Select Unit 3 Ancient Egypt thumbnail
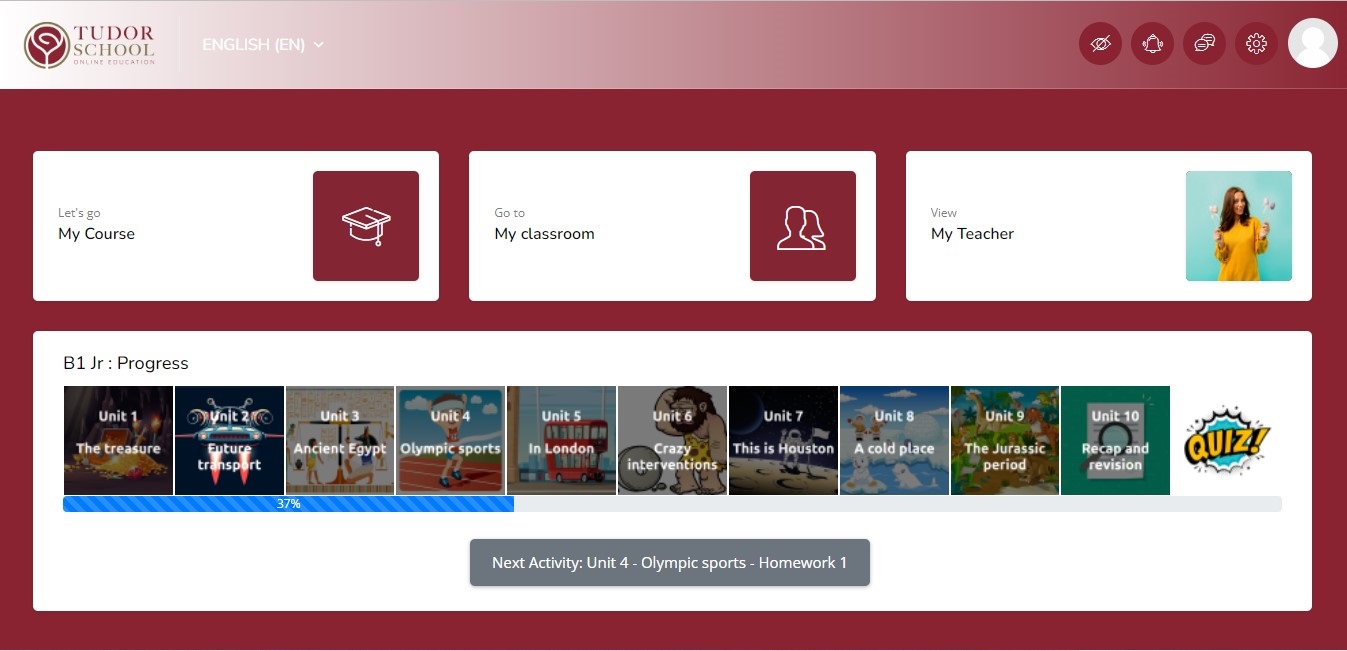 pos(340,440)
